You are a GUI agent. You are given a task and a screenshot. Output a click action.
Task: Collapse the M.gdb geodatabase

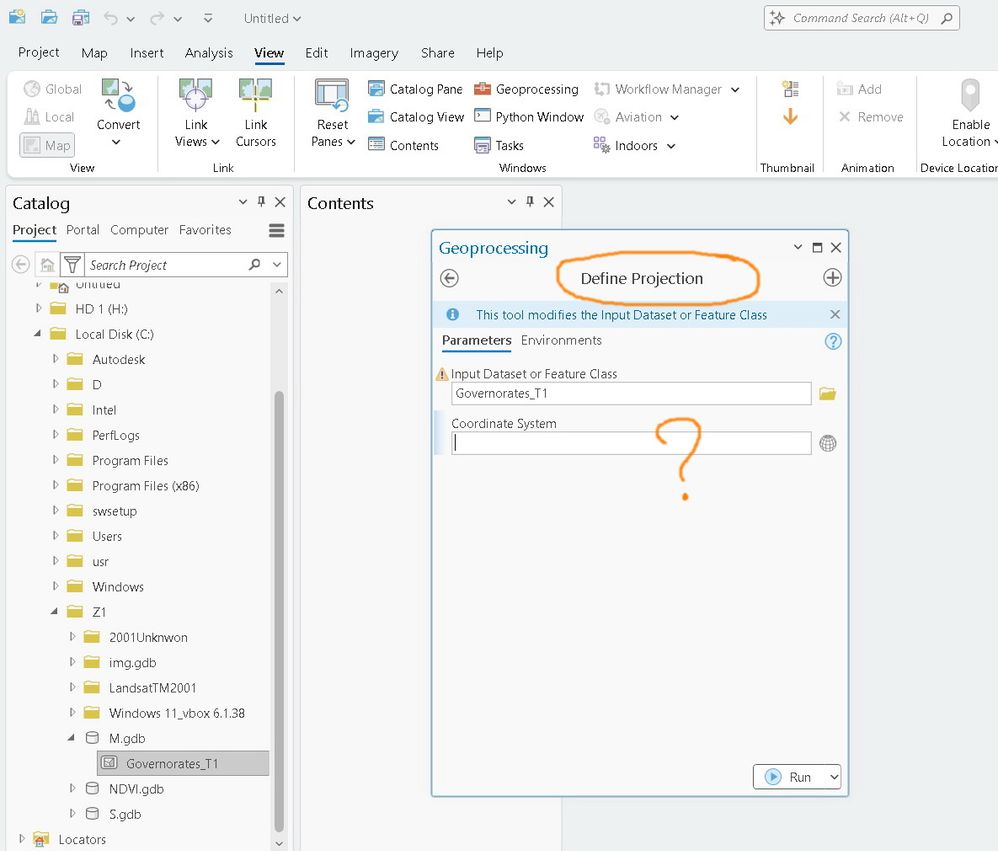click(x=71, y=738)
